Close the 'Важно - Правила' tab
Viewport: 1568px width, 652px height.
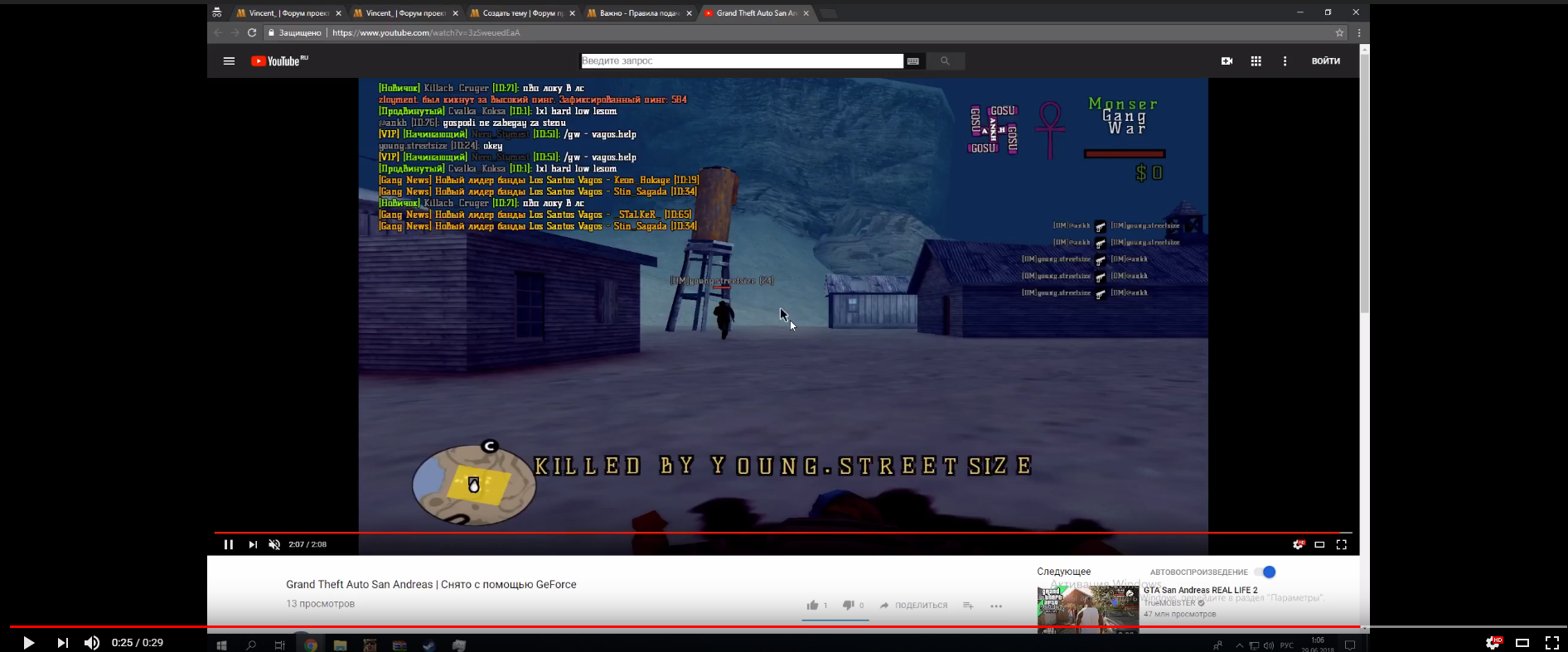[x=689, y=13]
